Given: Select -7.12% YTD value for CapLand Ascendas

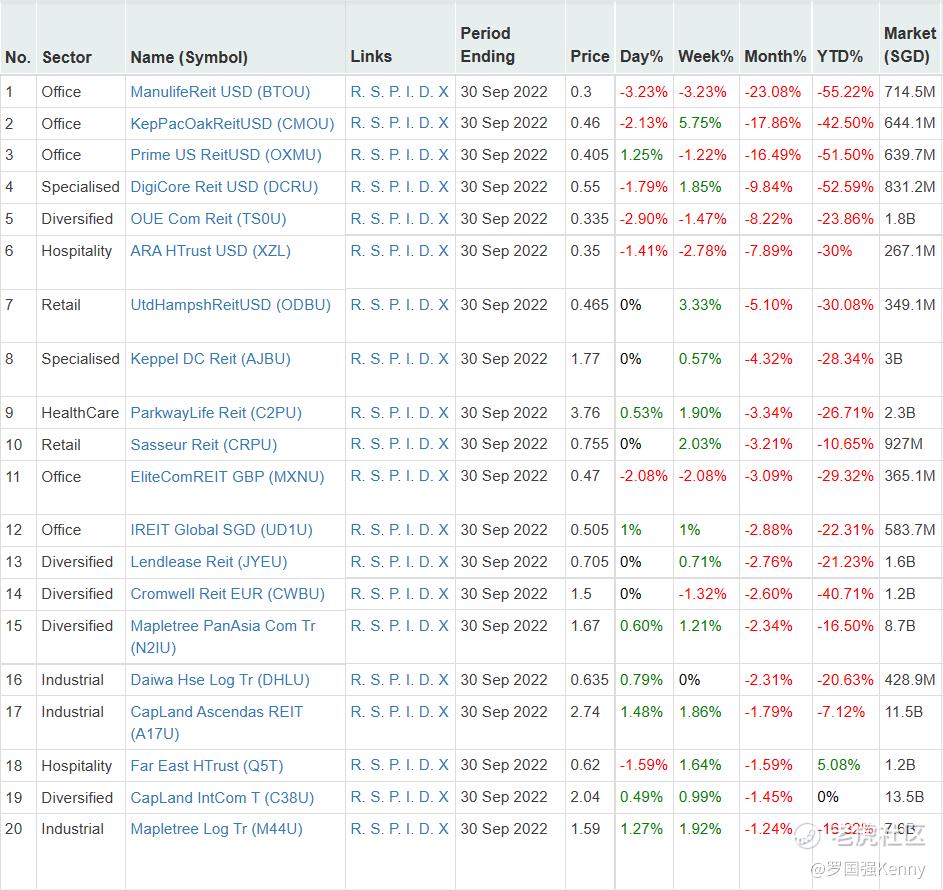Looking at the screenshot, I should (x=841, y=712).
